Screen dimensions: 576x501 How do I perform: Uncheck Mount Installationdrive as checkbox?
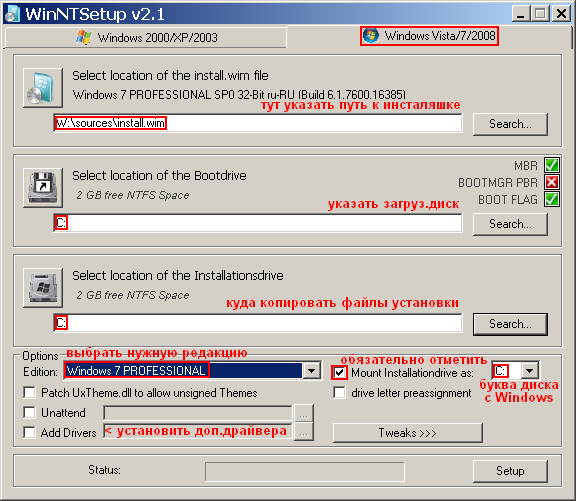point(339,372)
